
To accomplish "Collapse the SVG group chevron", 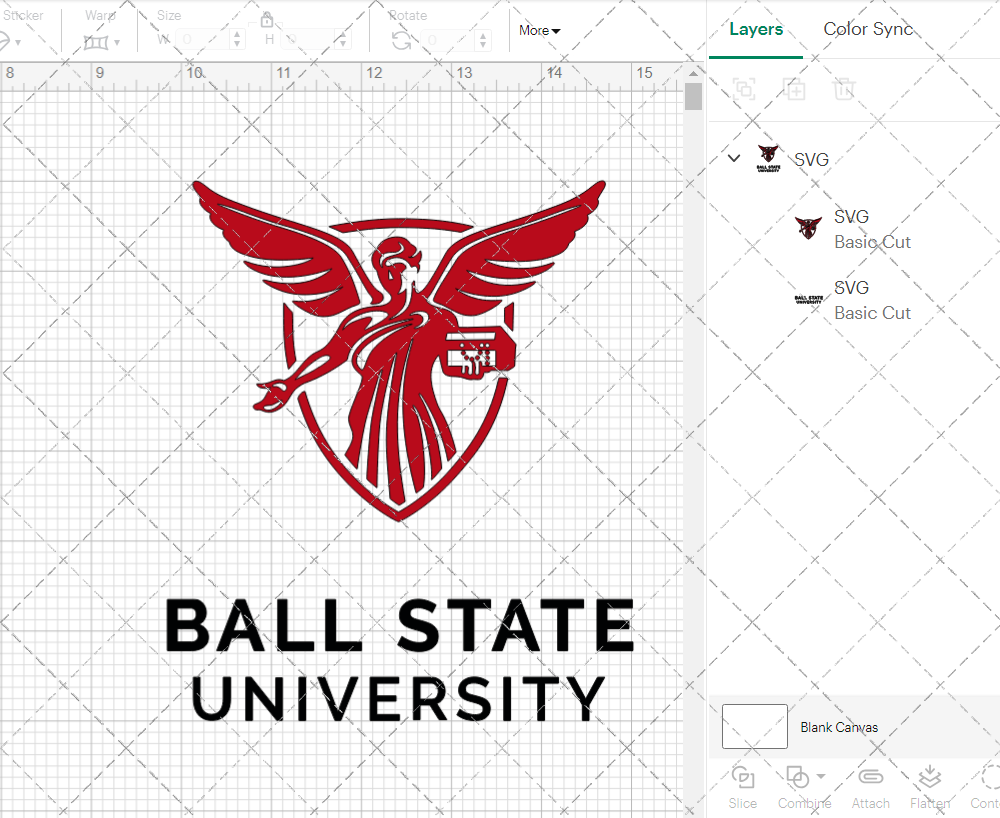I will pyautogui.click(x=734, y=158).
